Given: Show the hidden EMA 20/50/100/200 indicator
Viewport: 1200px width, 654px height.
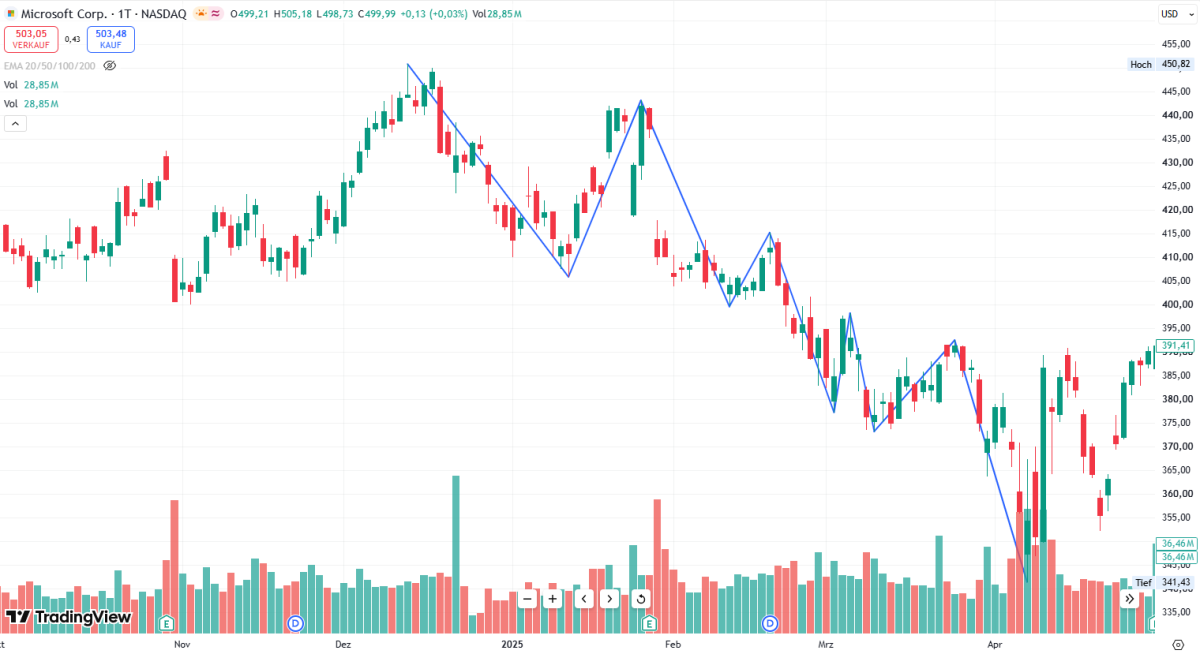Looking at the screenshot, I should click(x=110, y=65).
